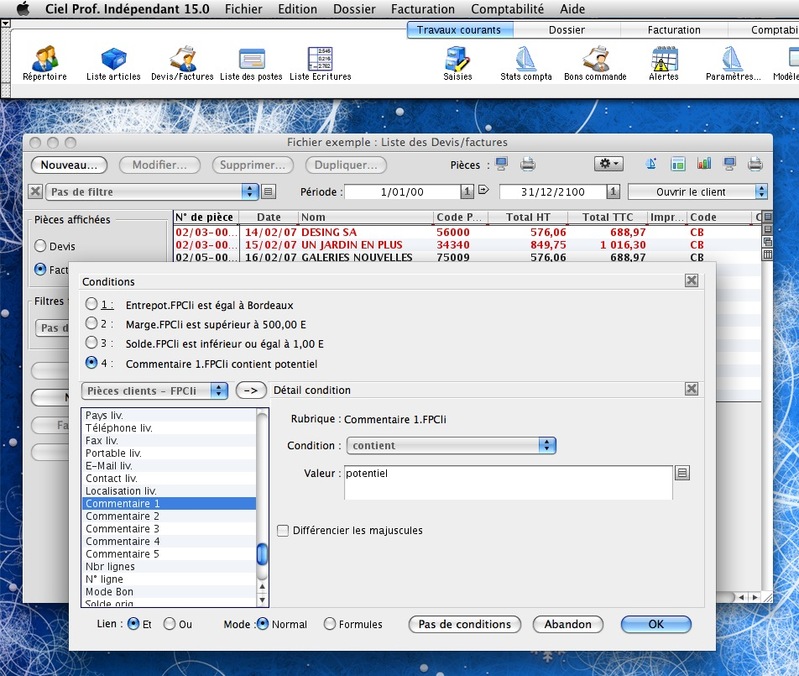The height and width of the screenshot is (676, 799).
Task: Open the Ouvrir le client dropdown
Action: click(698, 192)
